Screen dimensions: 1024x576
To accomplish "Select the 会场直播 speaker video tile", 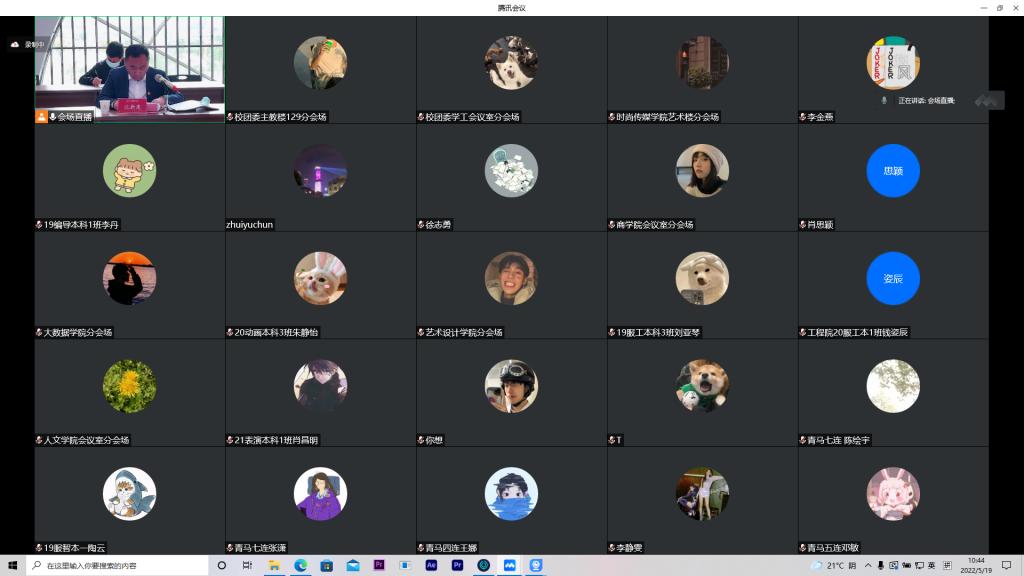I will pos(129,69).
